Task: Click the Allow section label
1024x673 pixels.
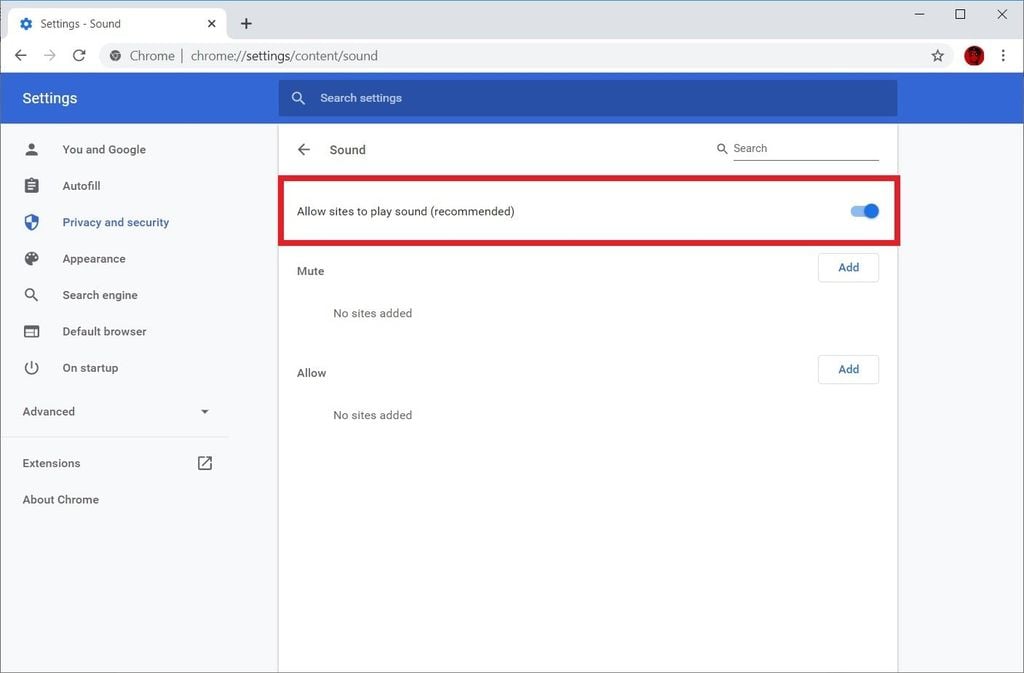Action: click(311, 373)
